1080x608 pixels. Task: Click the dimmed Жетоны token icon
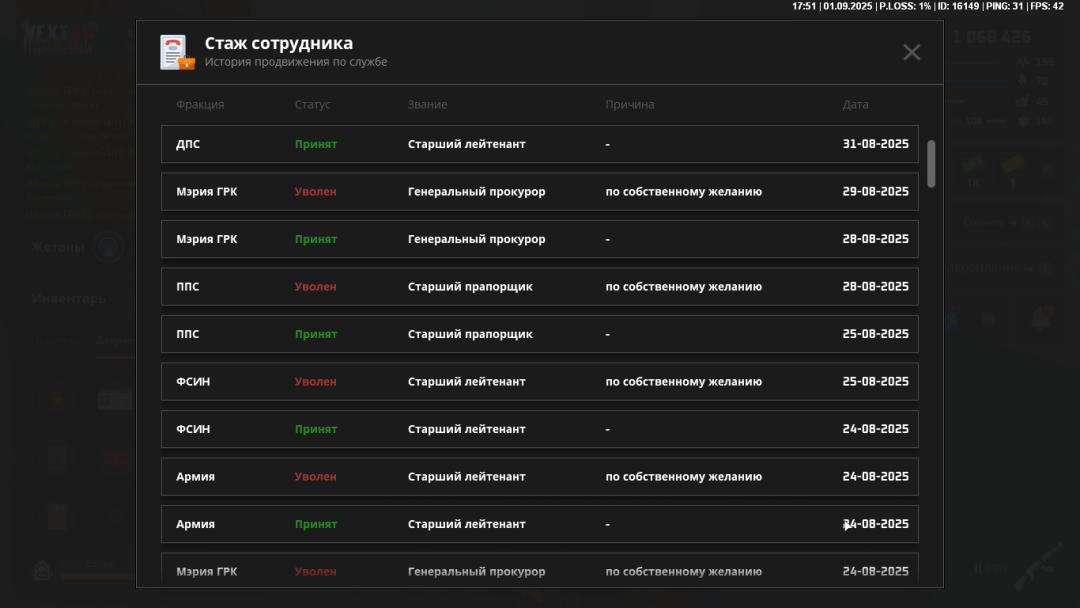coord(109,247)
